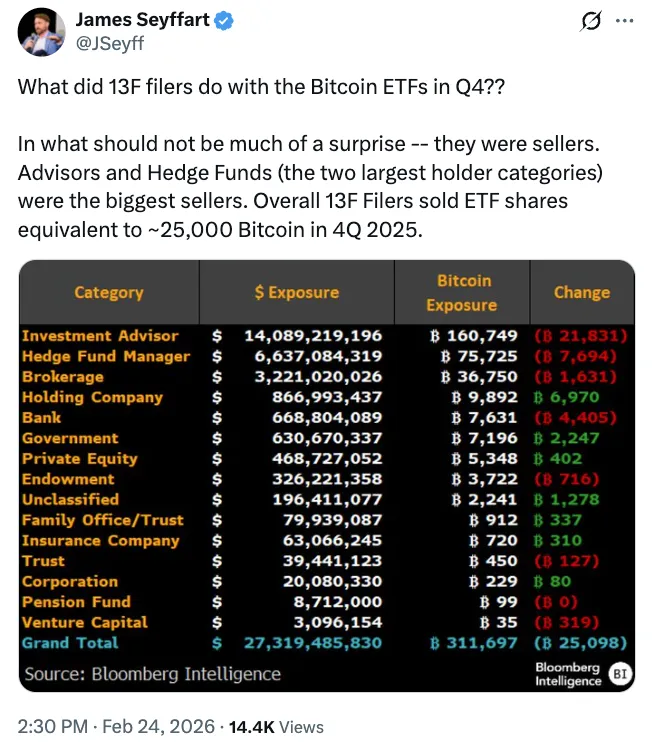Open the tweet's more options ellipsis
Image resolution: width=655 pixels, height=749 pixels.
tap(624, 21)
